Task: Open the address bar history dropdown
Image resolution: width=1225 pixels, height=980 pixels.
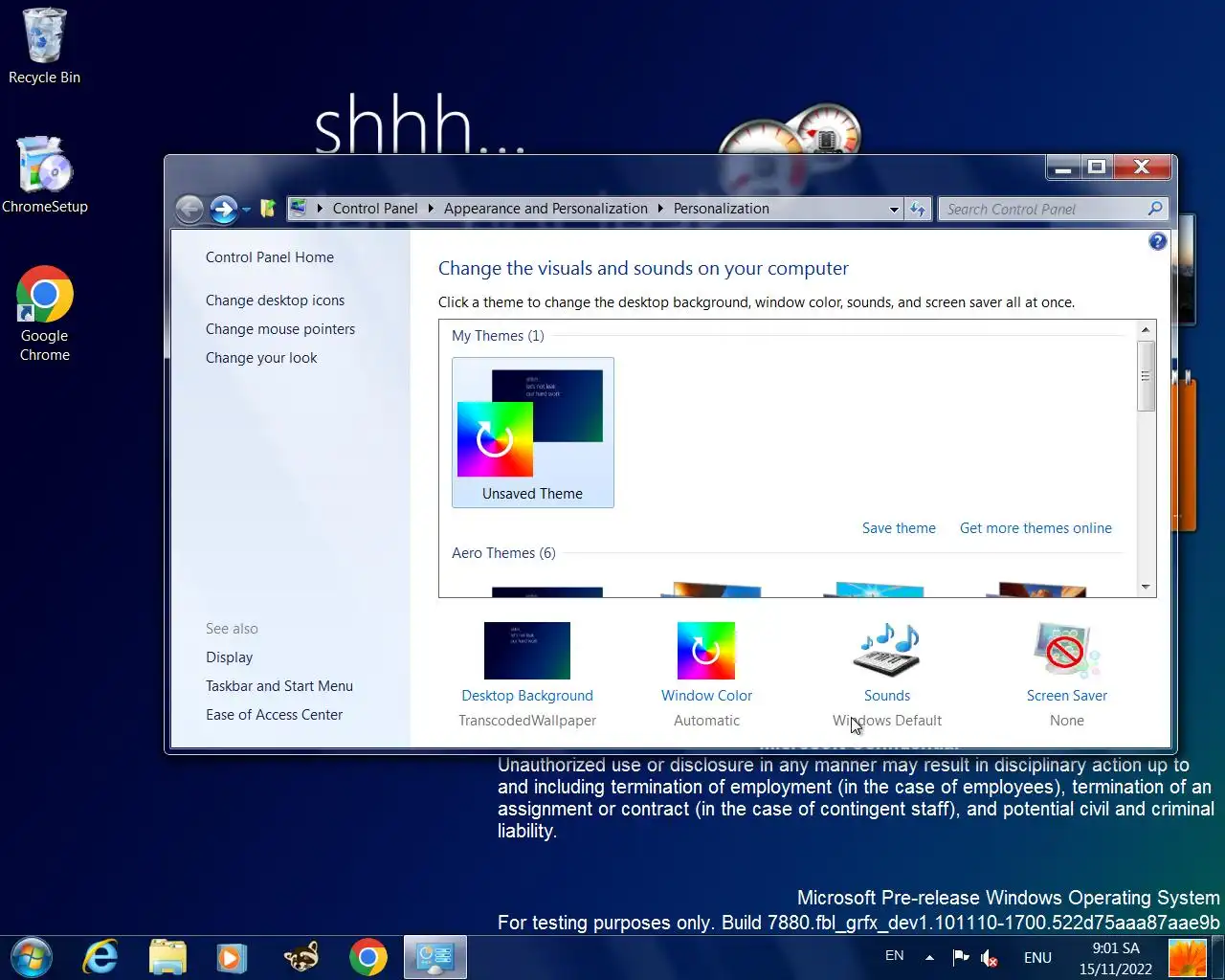Action: (x=894, y=209)
